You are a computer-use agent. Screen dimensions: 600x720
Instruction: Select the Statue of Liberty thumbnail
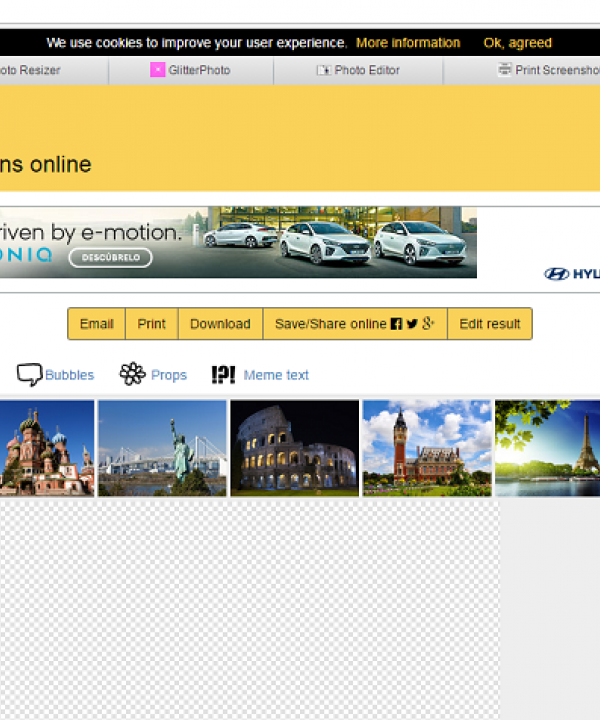pyautogui.click(x=162, y=448)
